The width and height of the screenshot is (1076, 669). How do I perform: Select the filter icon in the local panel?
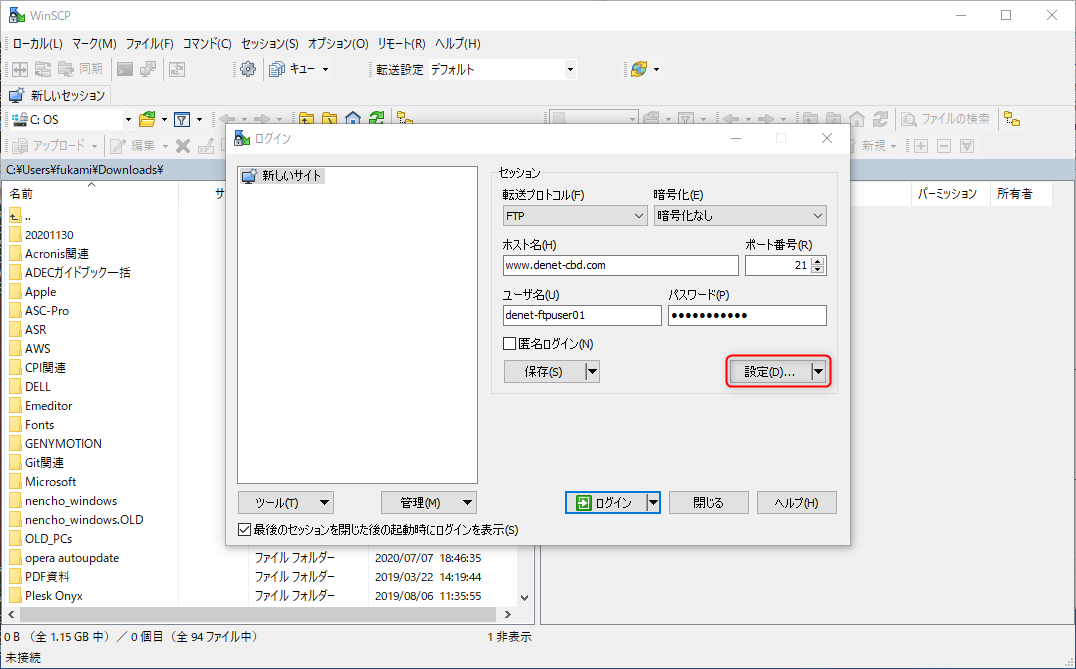[181, 118]
